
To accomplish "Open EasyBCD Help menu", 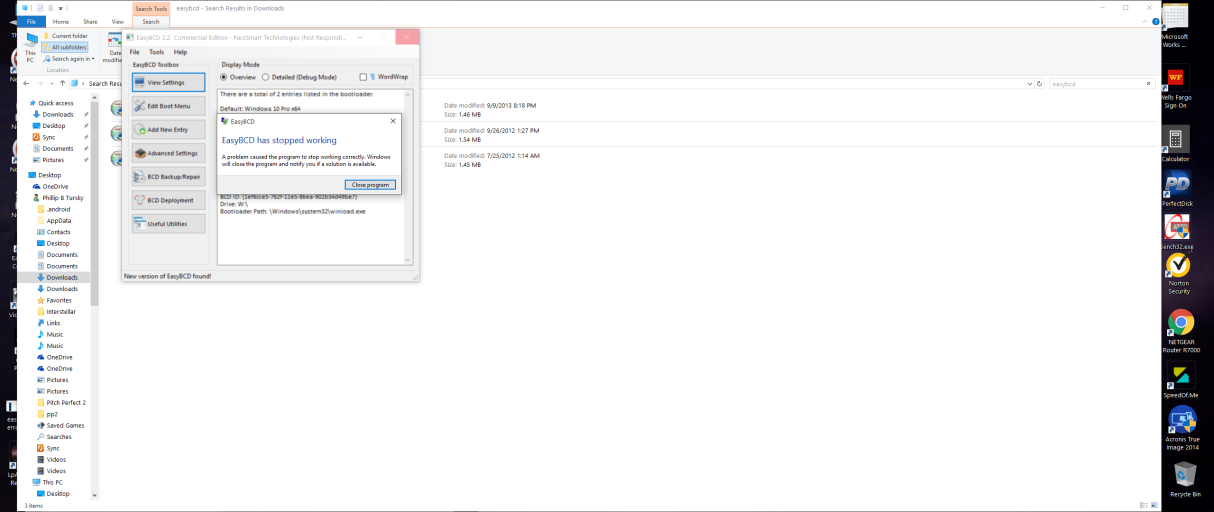I will (x=180, y=52).
